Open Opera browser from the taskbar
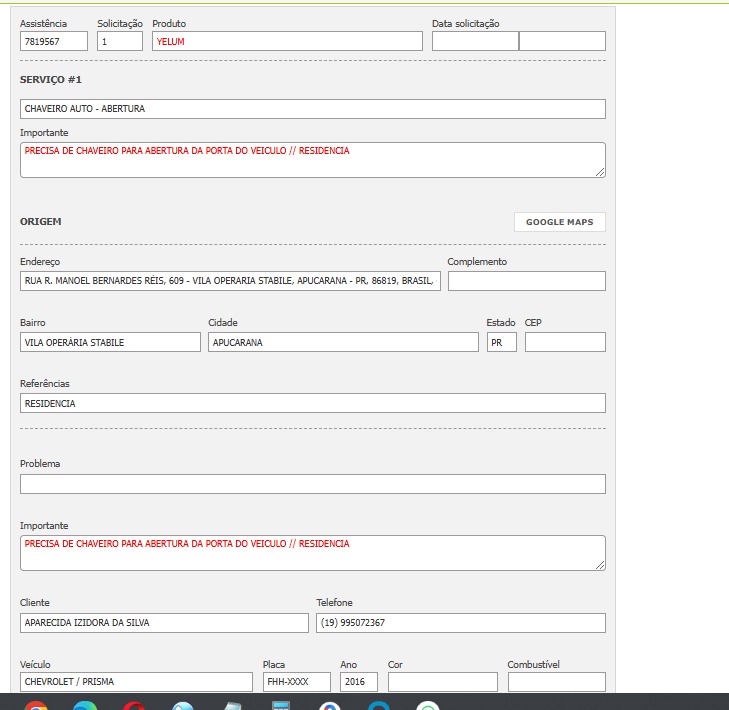Viewport: 729px width, 710px height. [x=134, y=705]
